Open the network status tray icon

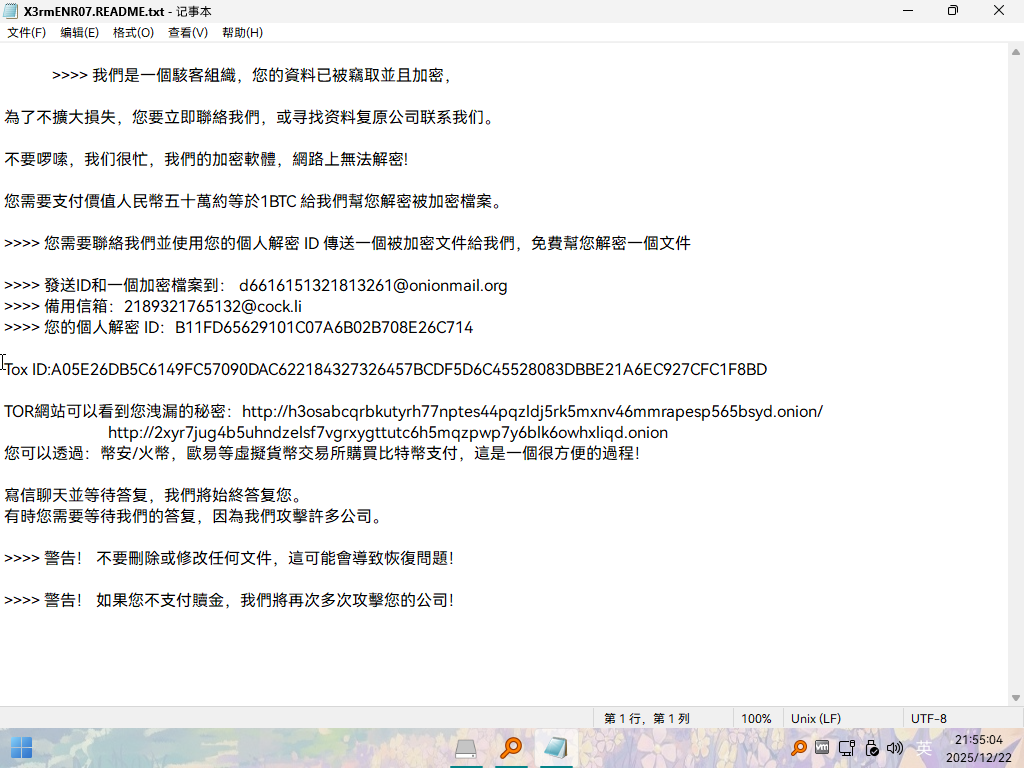point(847,748)
